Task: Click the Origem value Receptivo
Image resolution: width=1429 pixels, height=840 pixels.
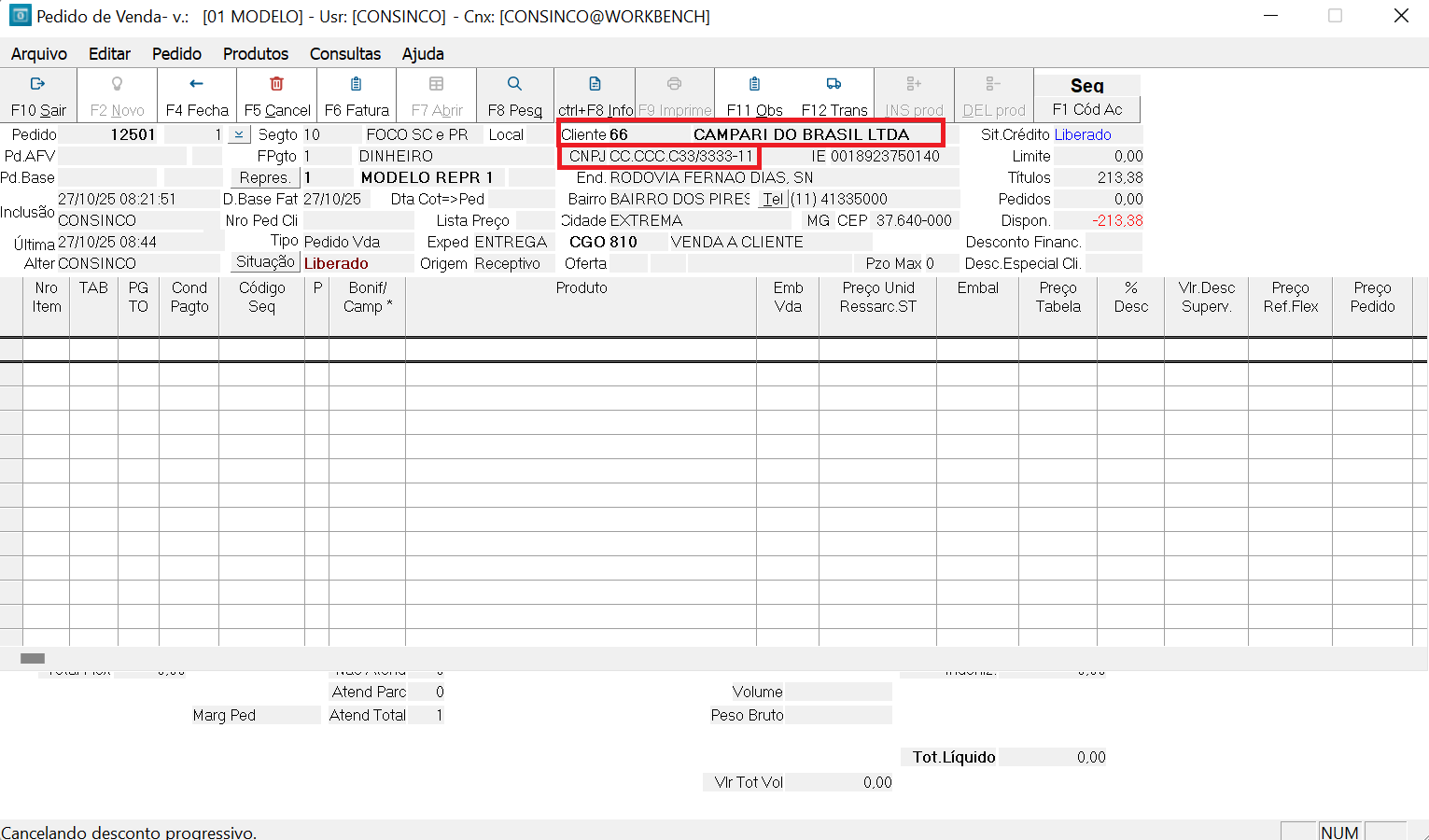Action: click(508, 263)
